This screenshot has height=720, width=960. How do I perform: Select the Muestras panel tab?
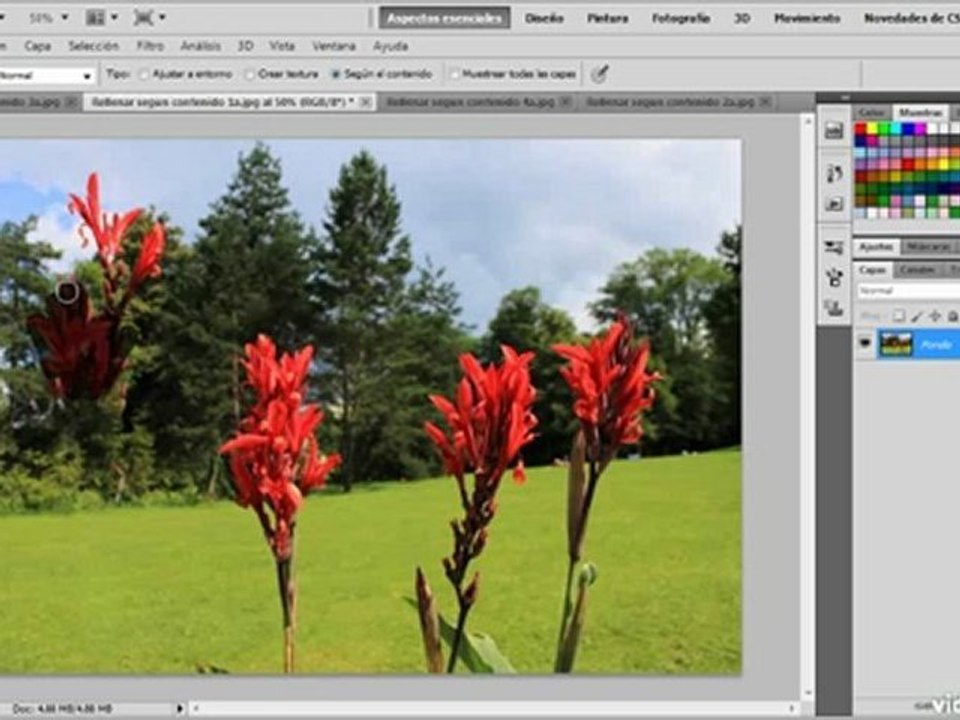point(920,113)
